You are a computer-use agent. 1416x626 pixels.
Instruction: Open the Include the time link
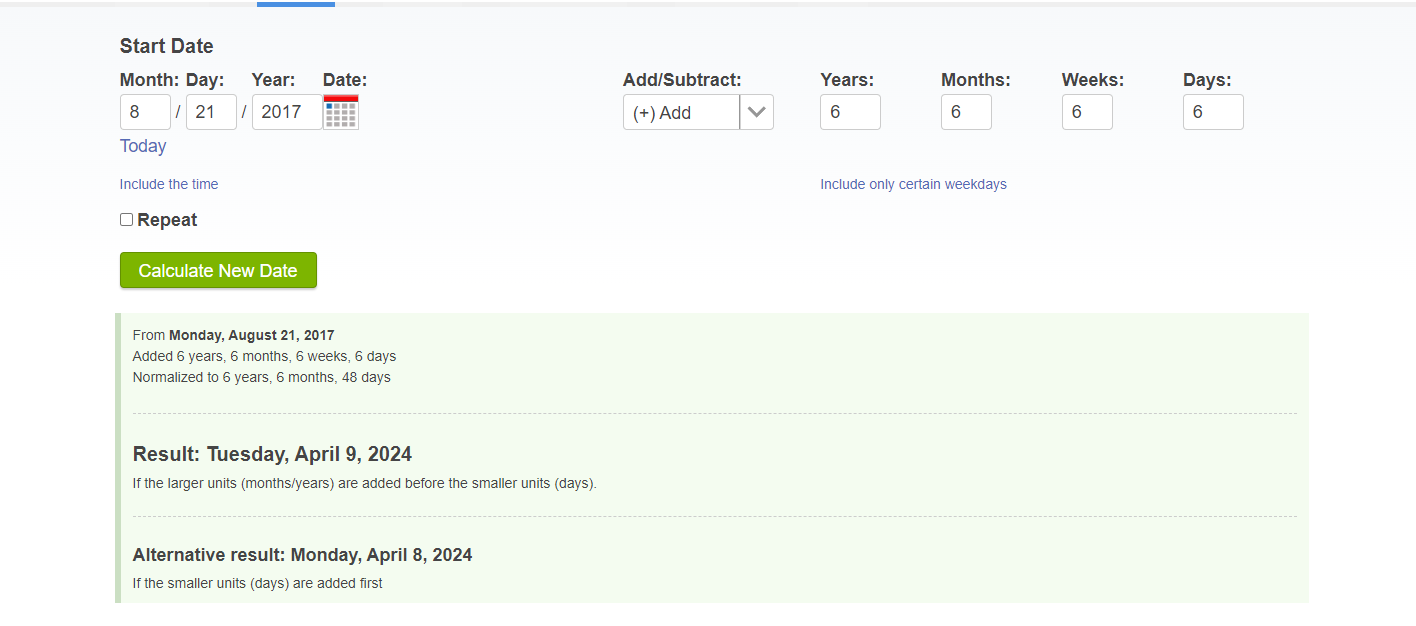pyautogui.click(x=169, y=184)
